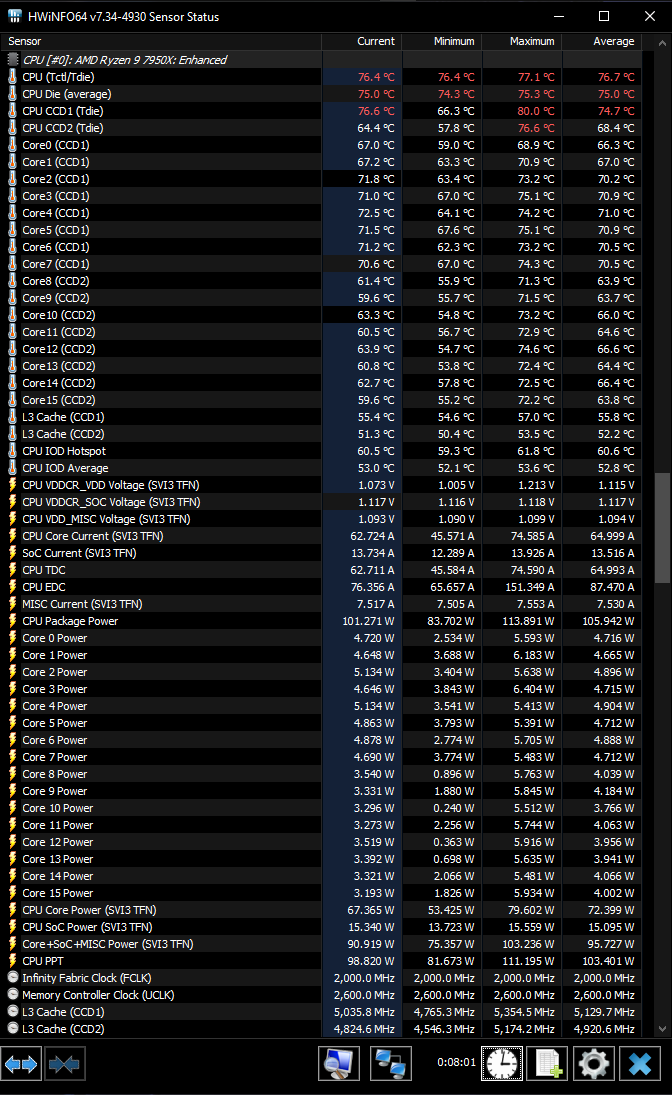Select the L3 Cache (CCD2) clock row
This screenshot has width=672, height=1095.
(321, 1029)
